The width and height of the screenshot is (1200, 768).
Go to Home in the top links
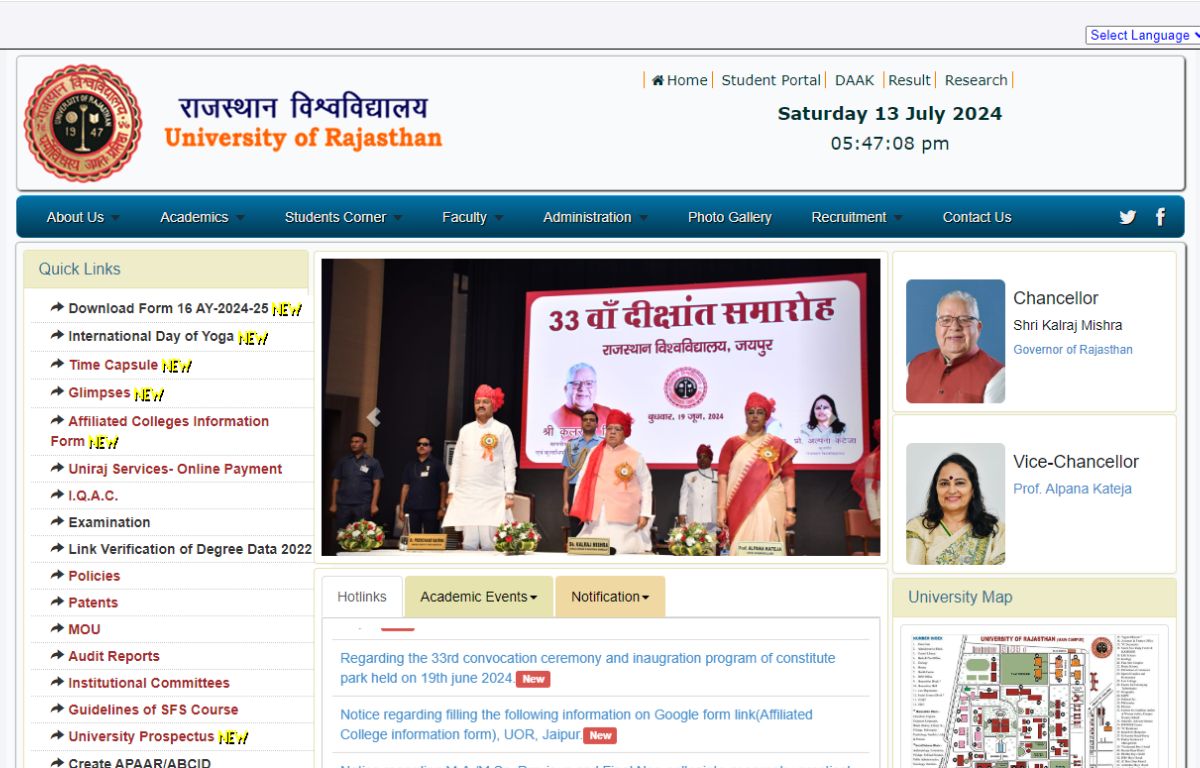click(x=679, y=80)
